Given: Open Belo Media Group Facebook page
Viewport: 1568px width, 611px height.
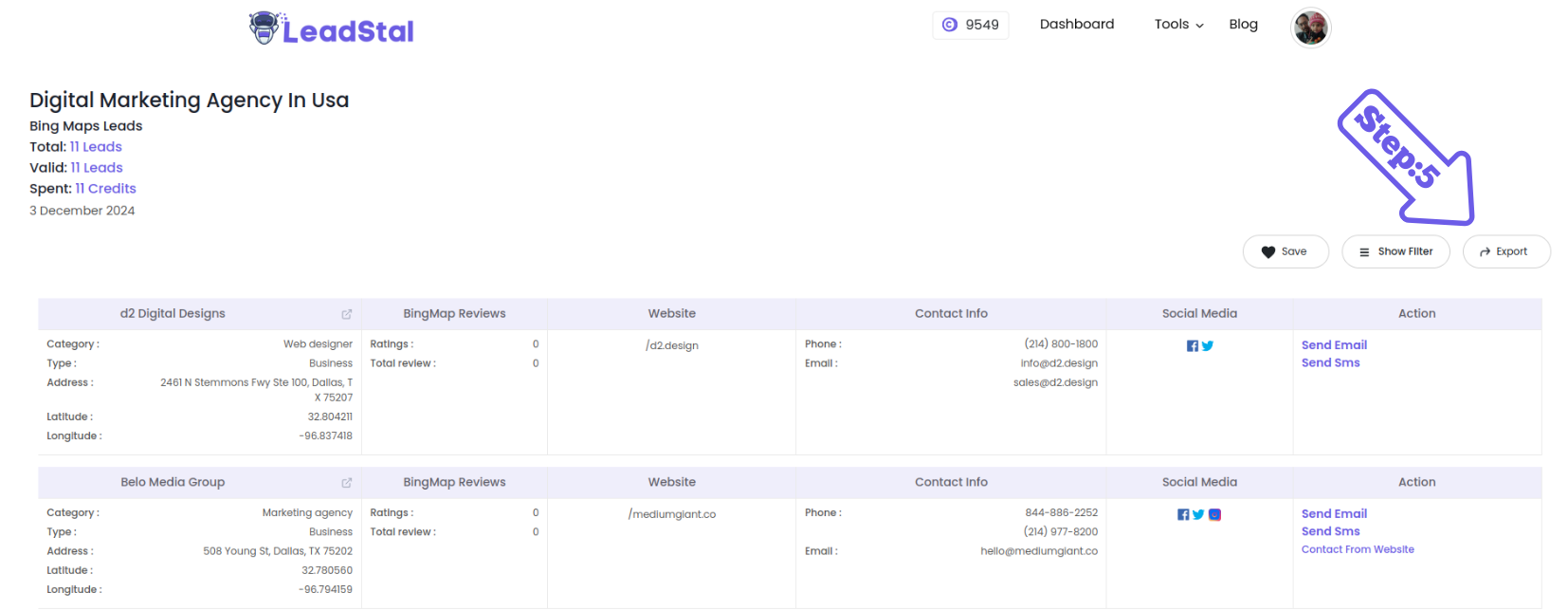Looking at the screenshot, I should (1183, 515).
